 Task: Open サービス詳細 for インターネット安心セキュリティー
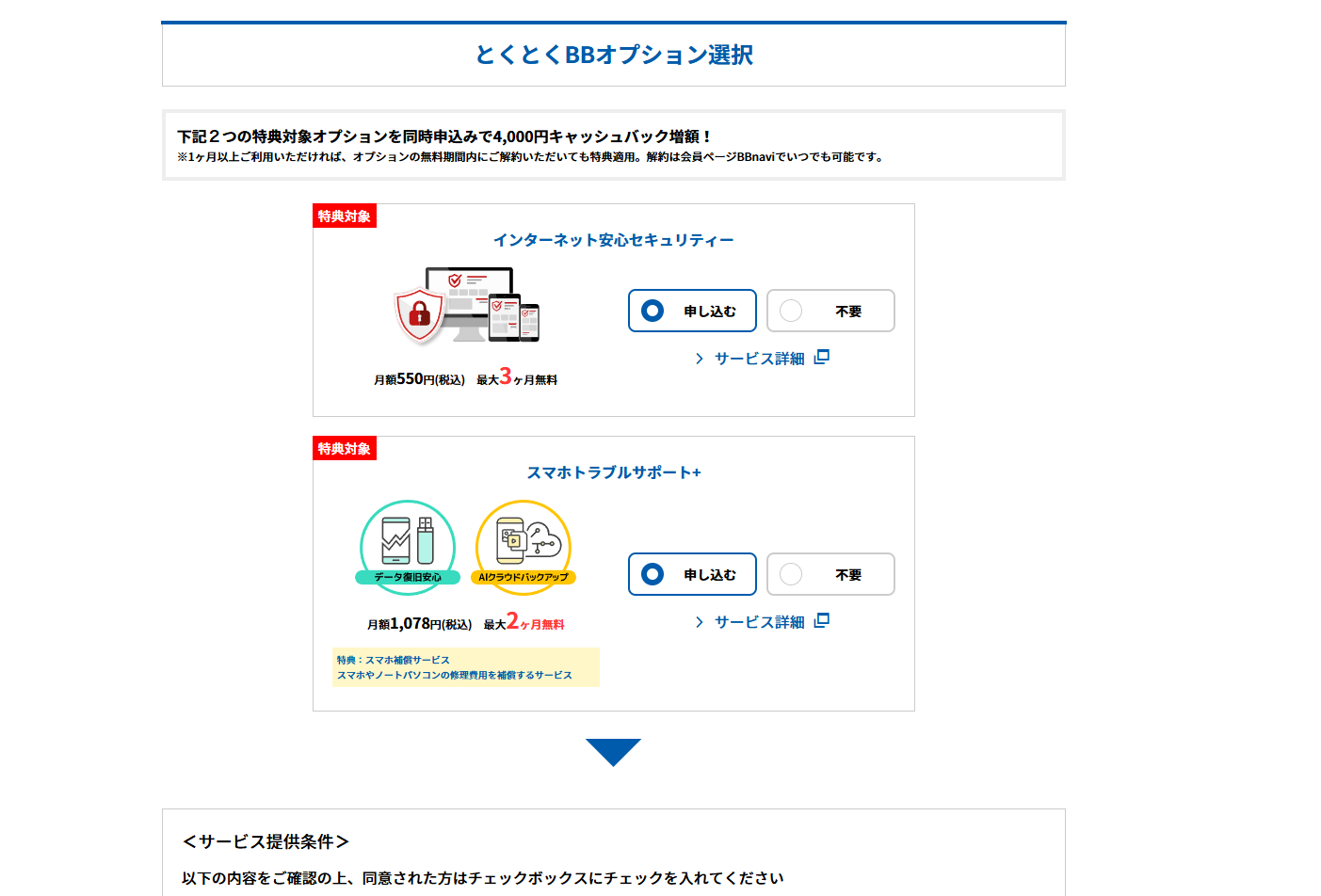point(759,359)
